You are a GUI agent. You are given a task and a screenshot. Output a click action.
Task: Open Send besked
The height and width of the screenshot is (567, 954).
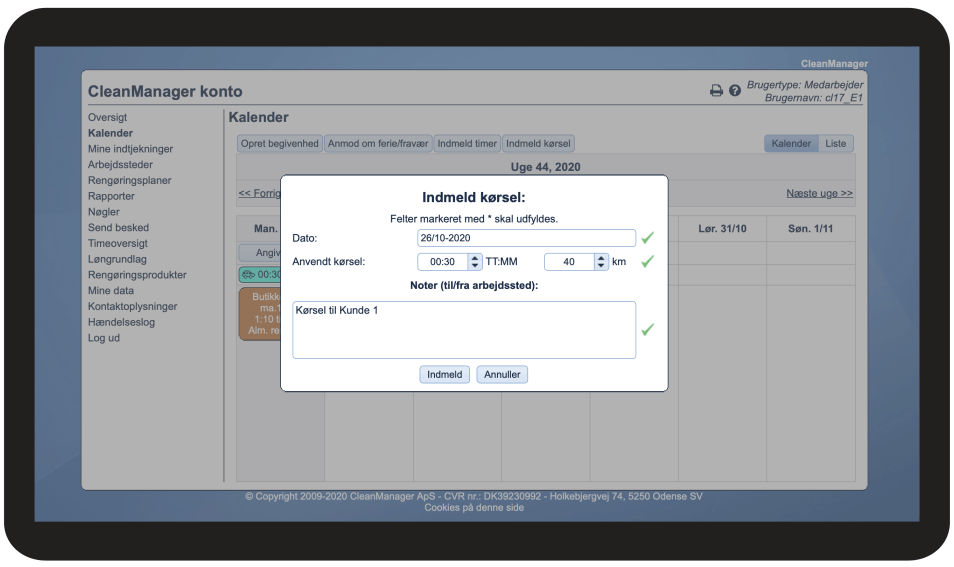click(119, 228)
